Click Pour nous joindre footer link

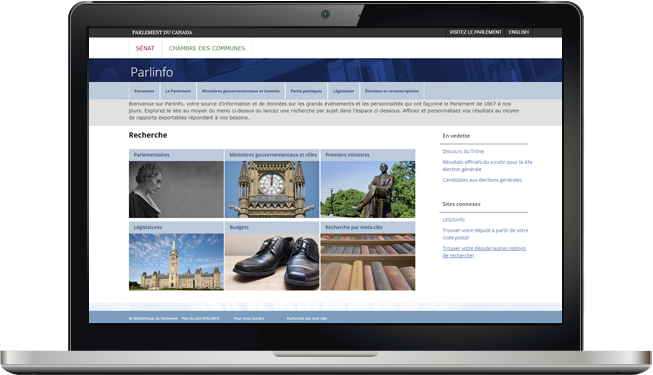click(249, 318)
